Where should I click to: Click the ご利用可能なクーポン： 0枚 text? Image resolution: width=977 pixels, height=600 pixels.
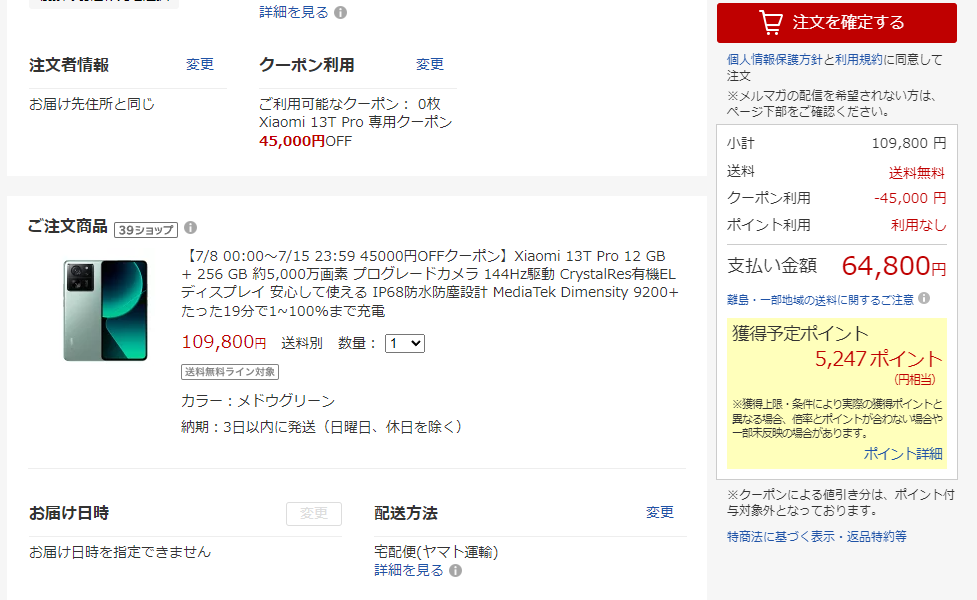pyautogui.click(x=350, y=104)
